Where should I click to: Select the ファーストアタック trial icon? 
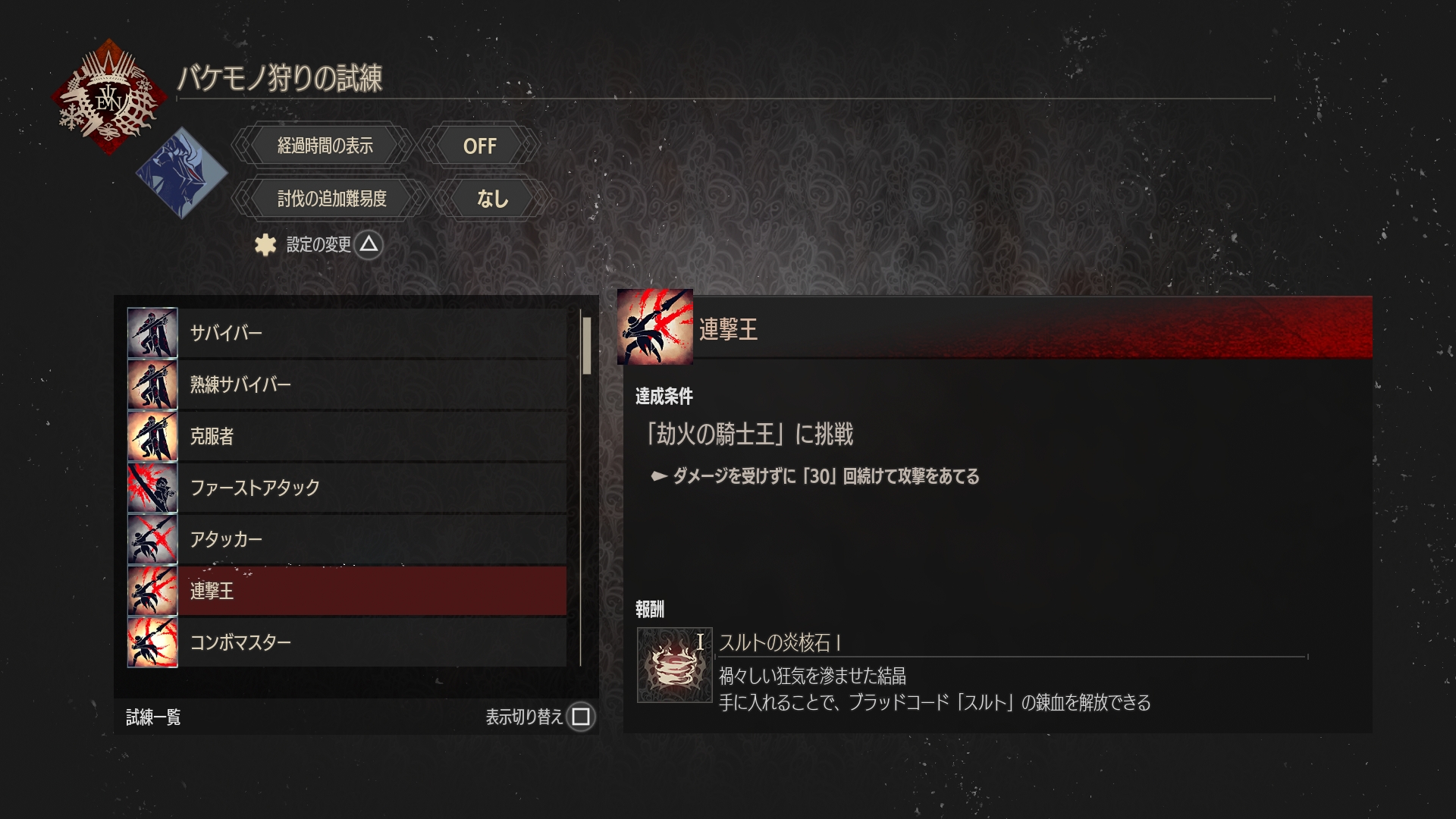point(152,488)
